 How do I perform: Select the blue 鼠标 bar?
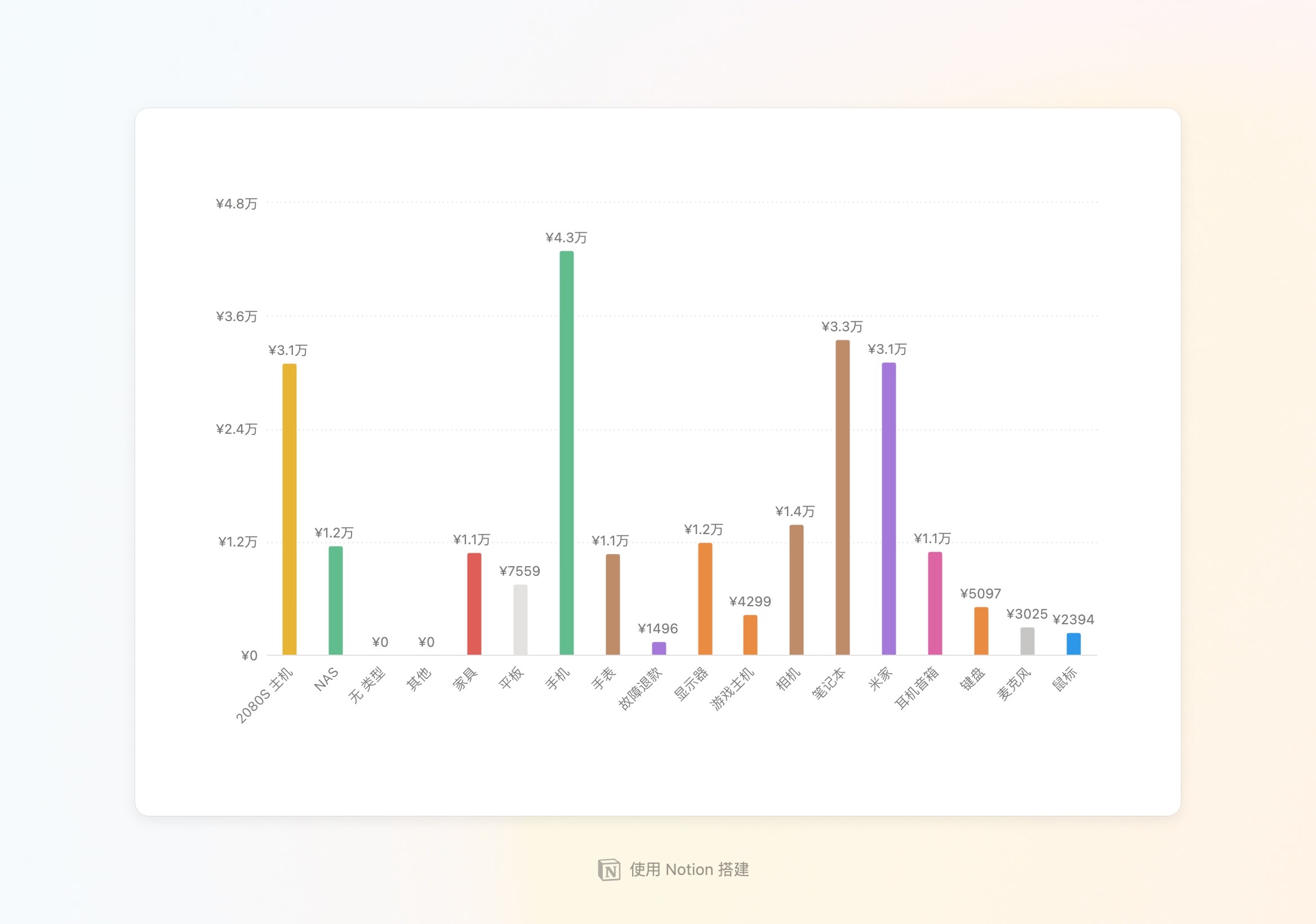pyautogui.click(x=1074, y=644)
